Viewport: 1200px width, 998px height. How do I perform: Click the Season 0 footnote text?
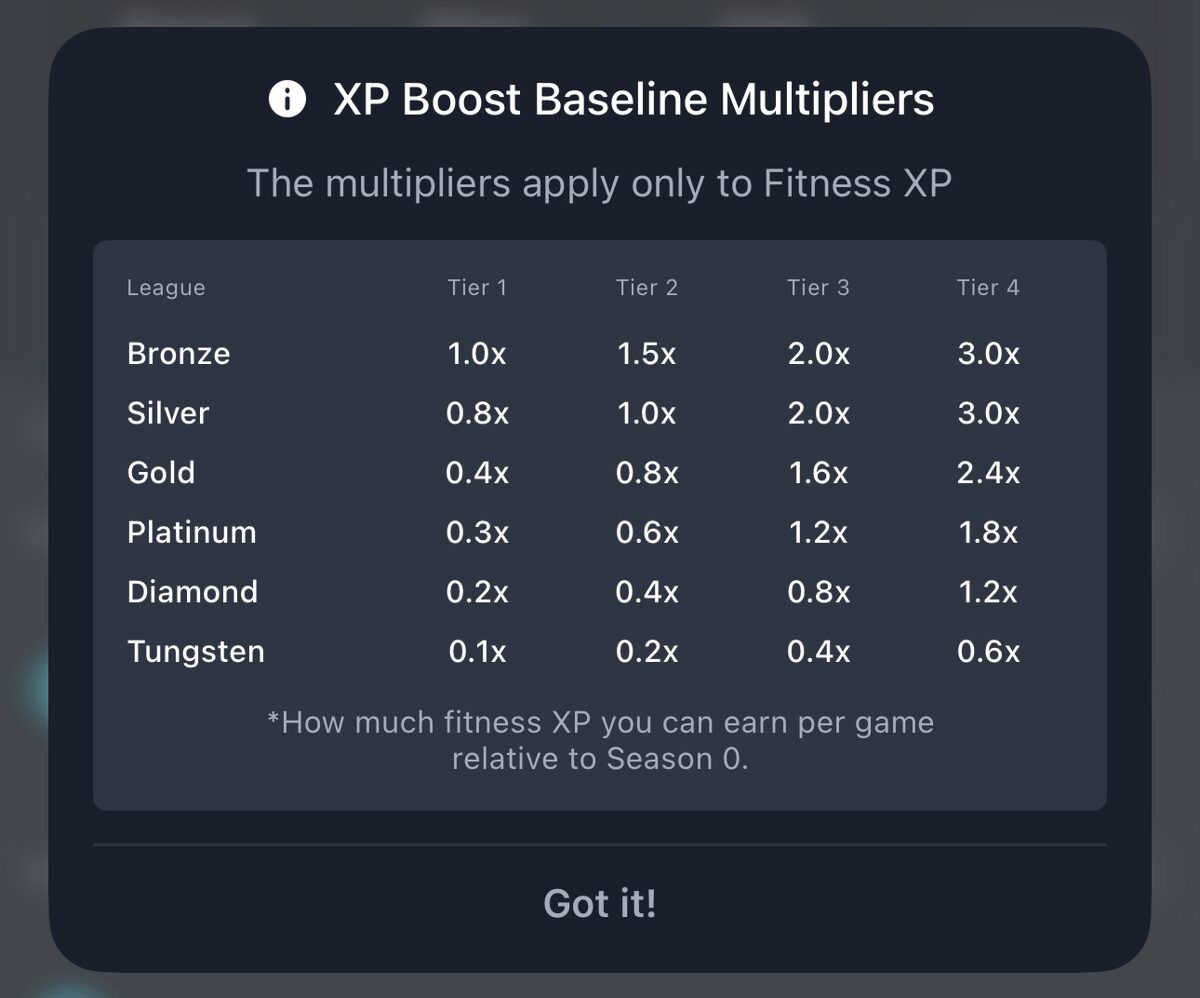click(600, 740)
